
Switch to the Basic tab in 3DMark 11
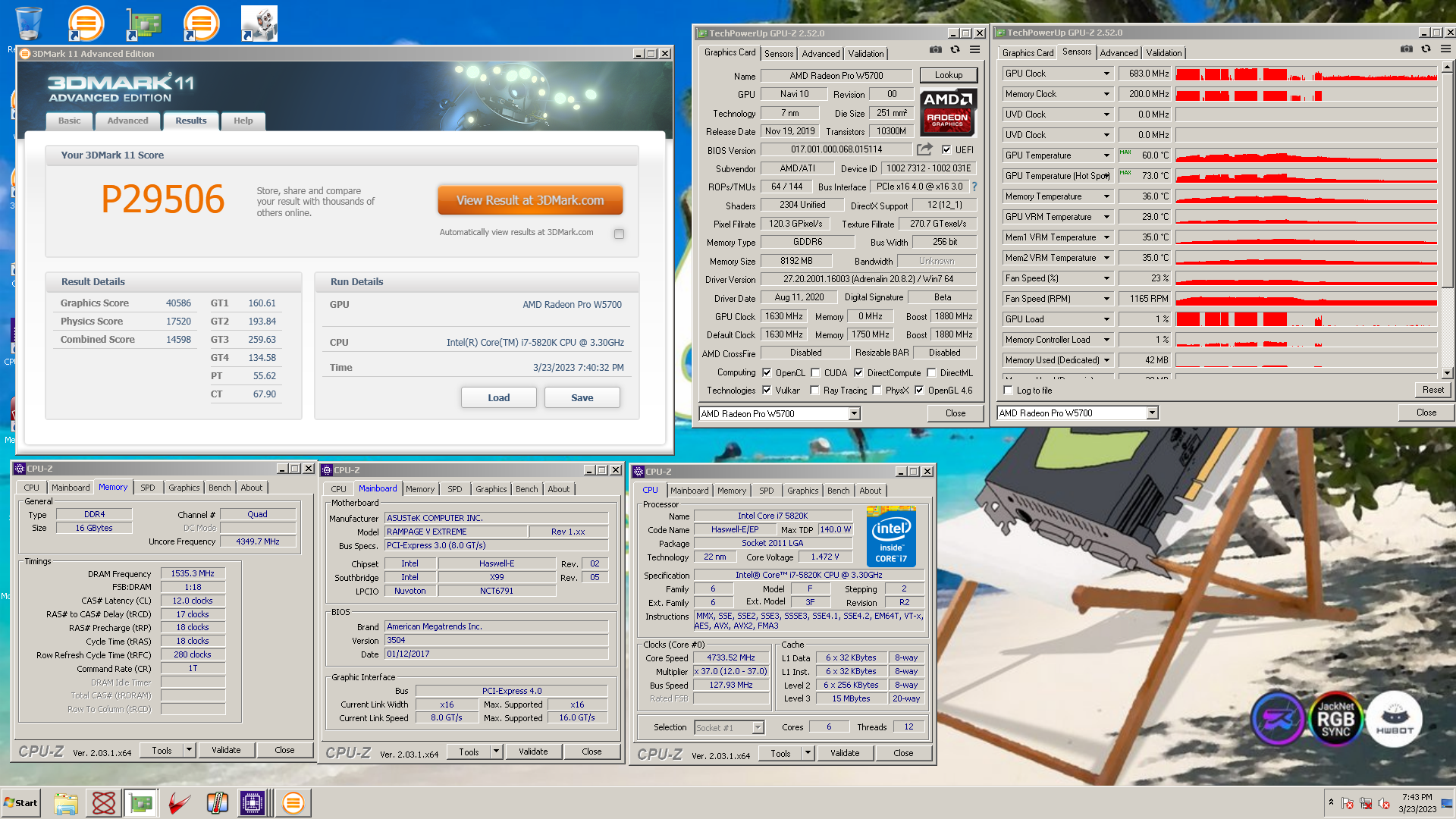tap(69, 121)
